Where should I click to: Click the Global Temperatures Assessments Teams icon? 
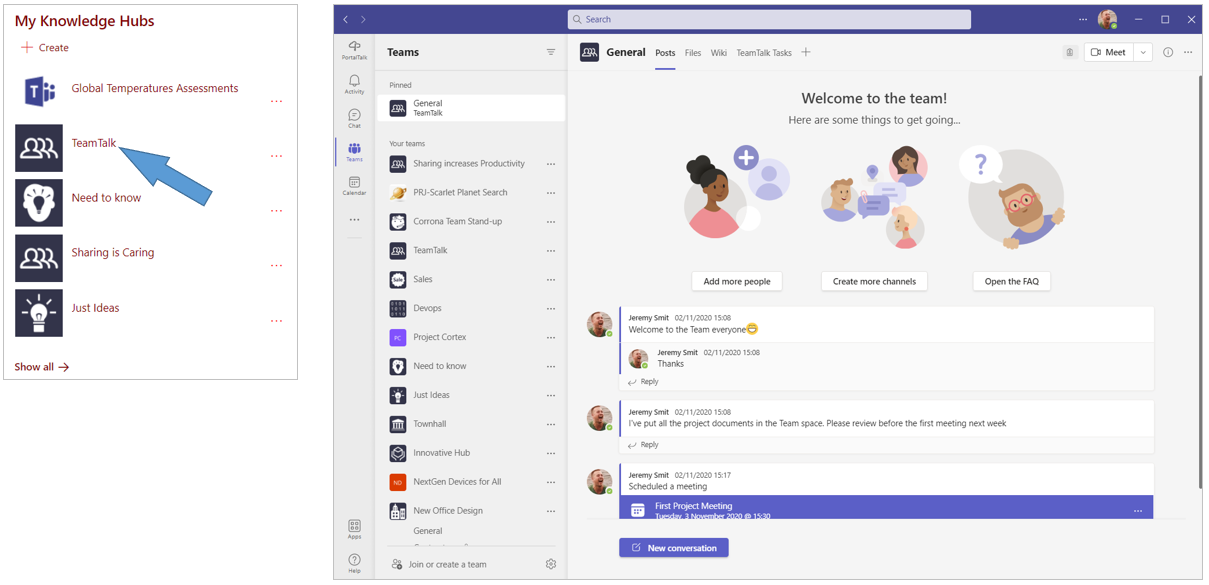pyautogui.click(x=39, y=93)
